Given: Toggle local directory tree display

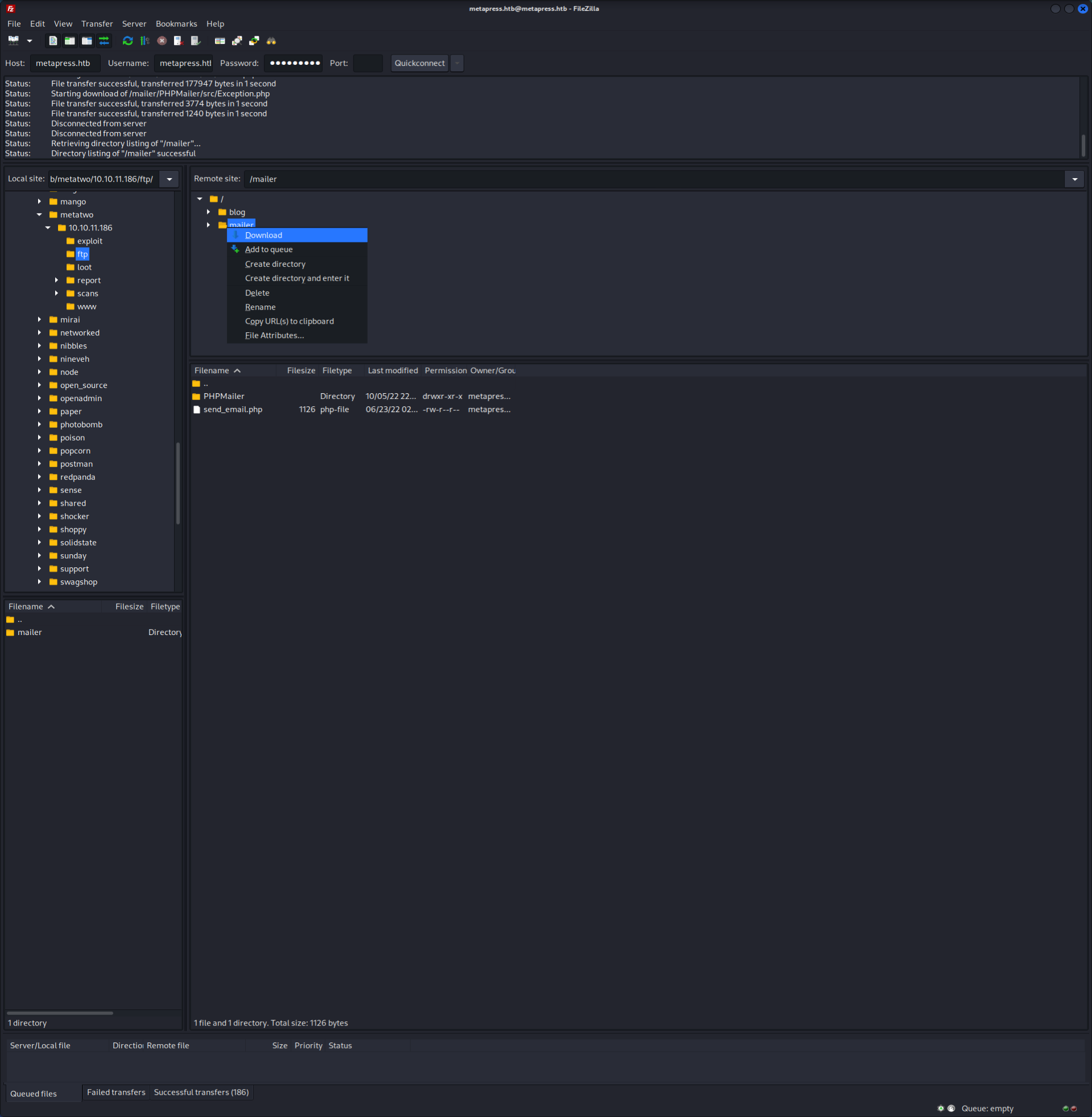Looking at the screenshot, I should (69, 41).
